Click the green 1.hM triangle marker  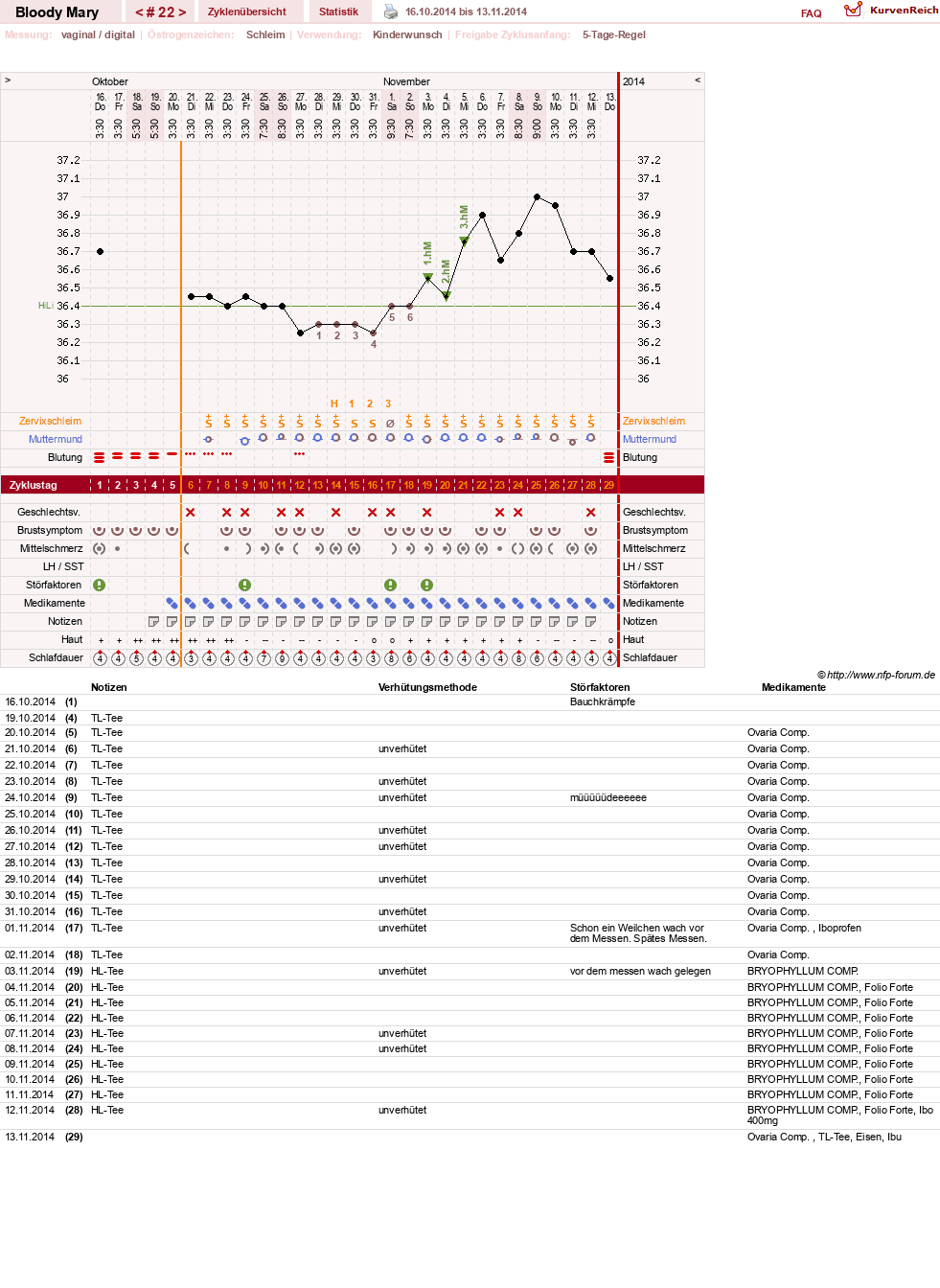(428, 277)
